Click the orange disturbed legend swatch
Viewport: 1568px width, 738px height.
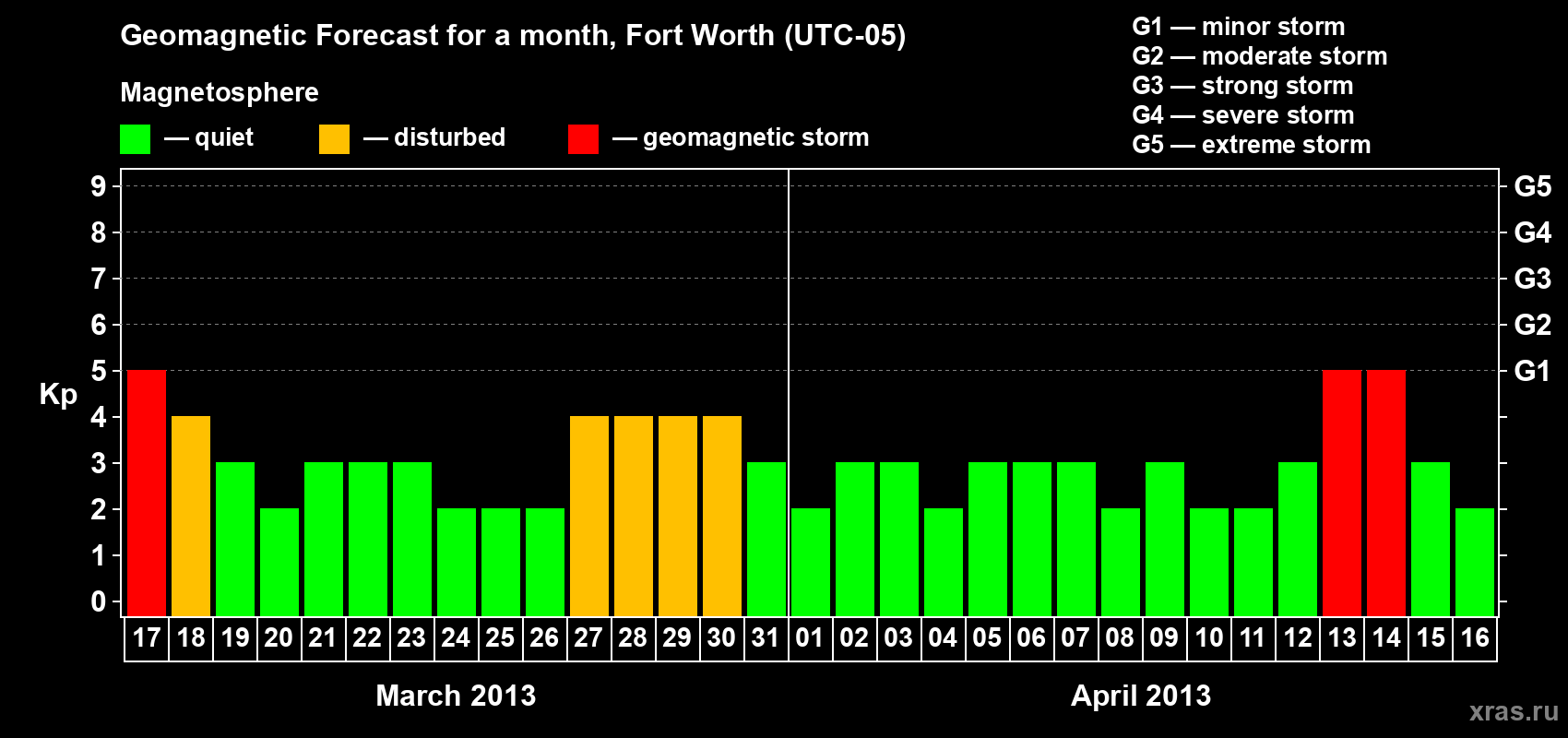click(335, 139)
